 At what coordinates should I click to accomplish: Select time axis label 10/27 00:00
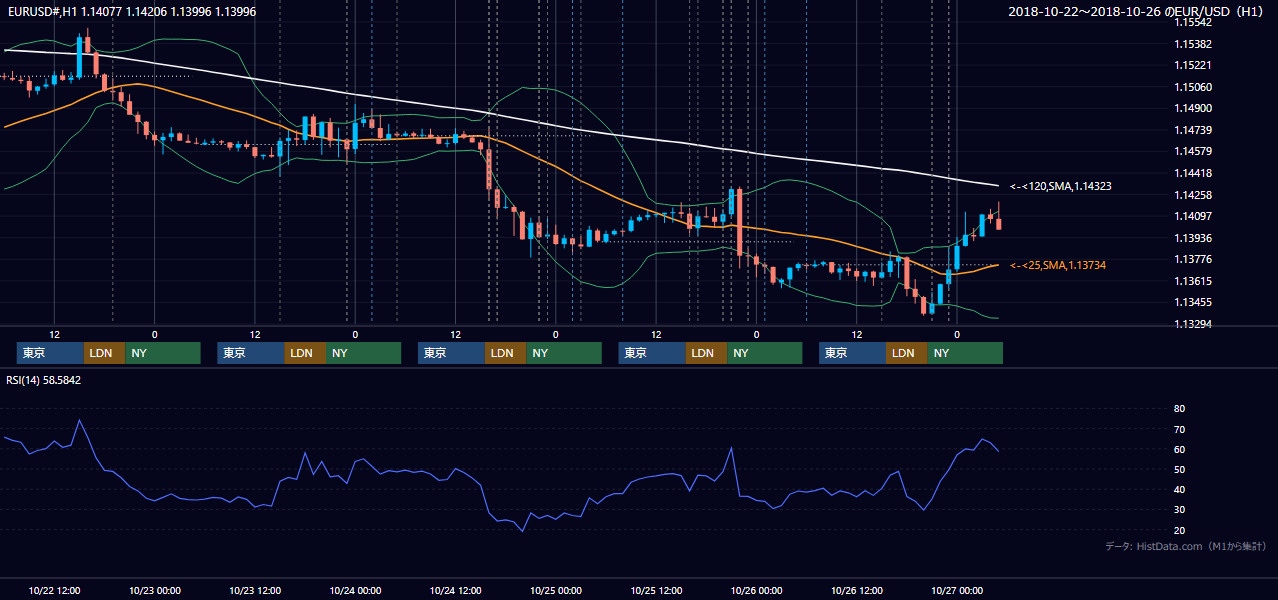coord(956,590)
